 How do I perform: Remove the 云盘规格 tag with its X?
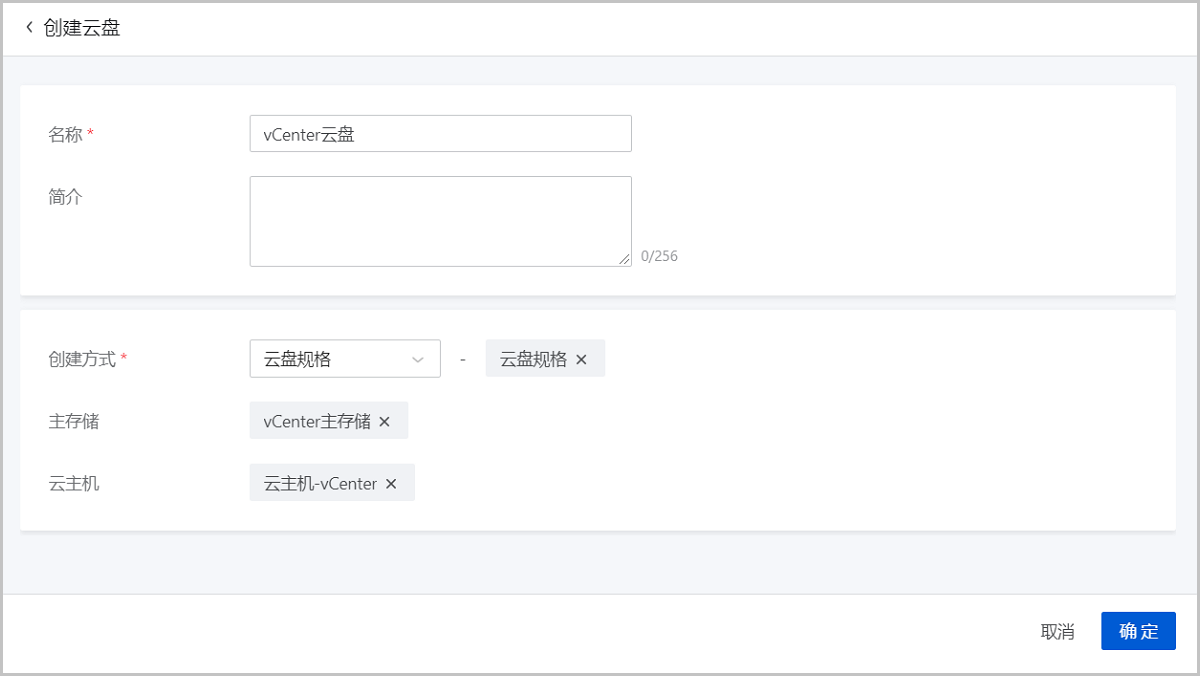pos(581,360)
